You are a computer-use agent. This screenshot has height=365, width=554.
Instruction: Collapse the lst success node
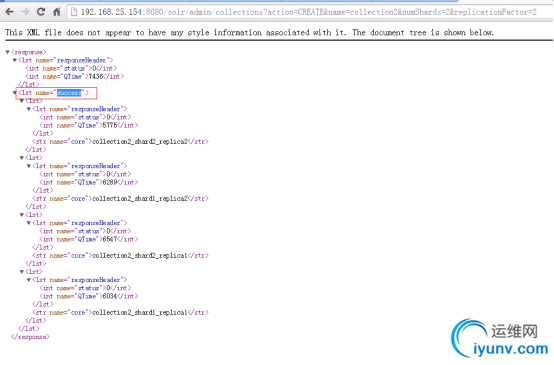pyautogui.click(x=14, y=93)
